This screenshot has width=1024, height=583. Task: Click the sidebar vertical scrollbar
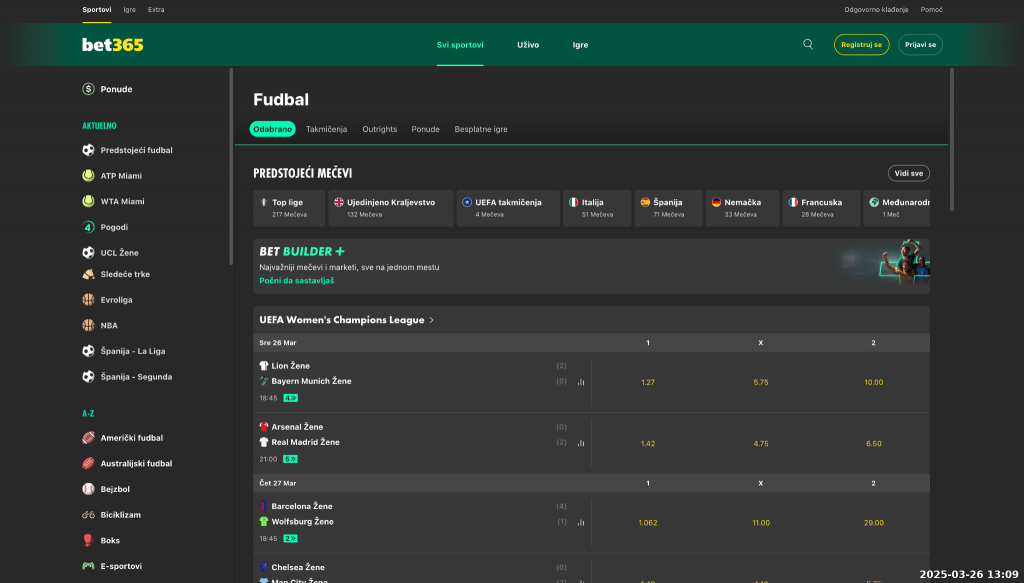pyautogui.click(x=231, y=166)
